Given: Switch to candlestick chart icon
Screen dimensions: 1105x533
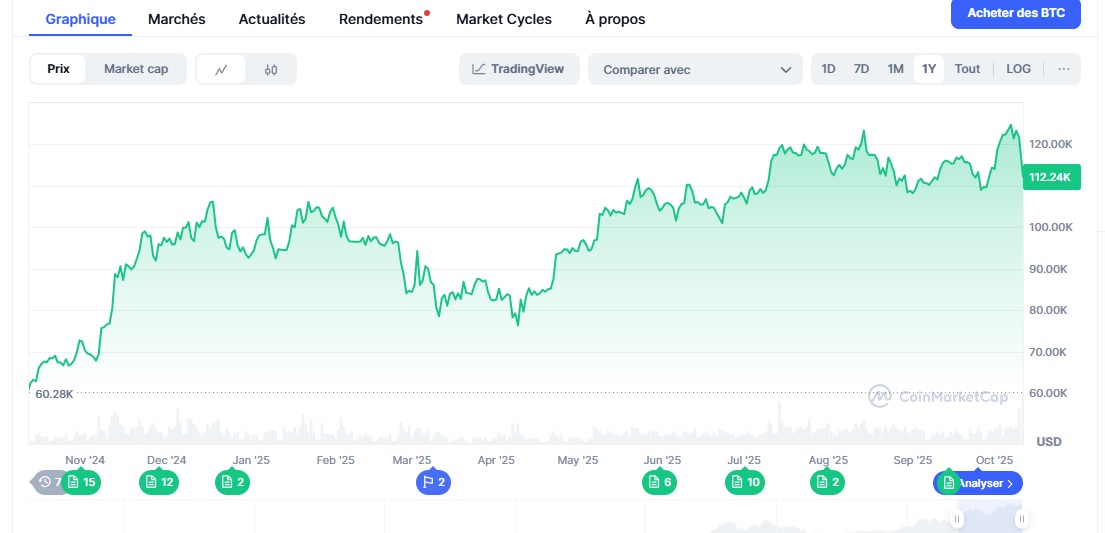Looking at the screenshot, I should 271,69.
